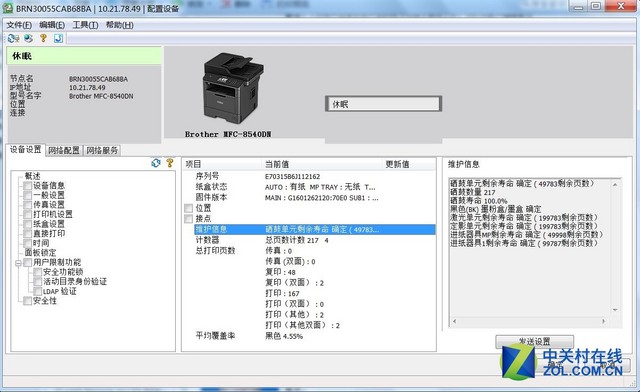Click the scroll-left arrow in 维护信息 box
Screen dimensions: 640x392
(x=454, y=321)
